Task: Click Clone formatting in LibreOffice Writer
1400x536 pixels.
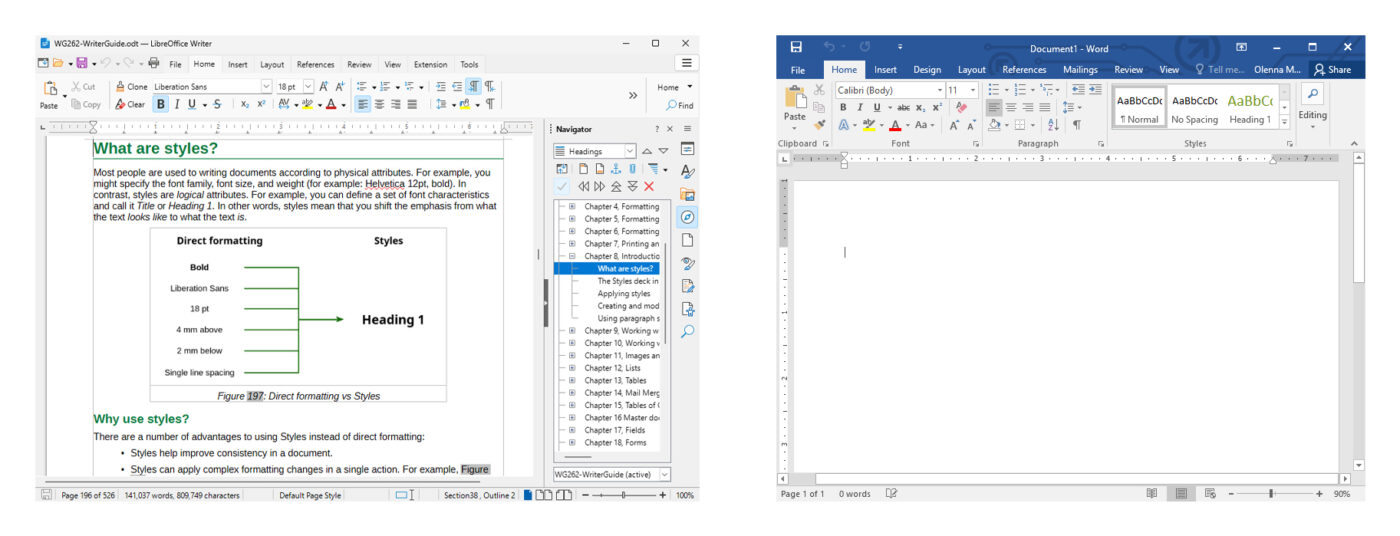Action: 131,87
